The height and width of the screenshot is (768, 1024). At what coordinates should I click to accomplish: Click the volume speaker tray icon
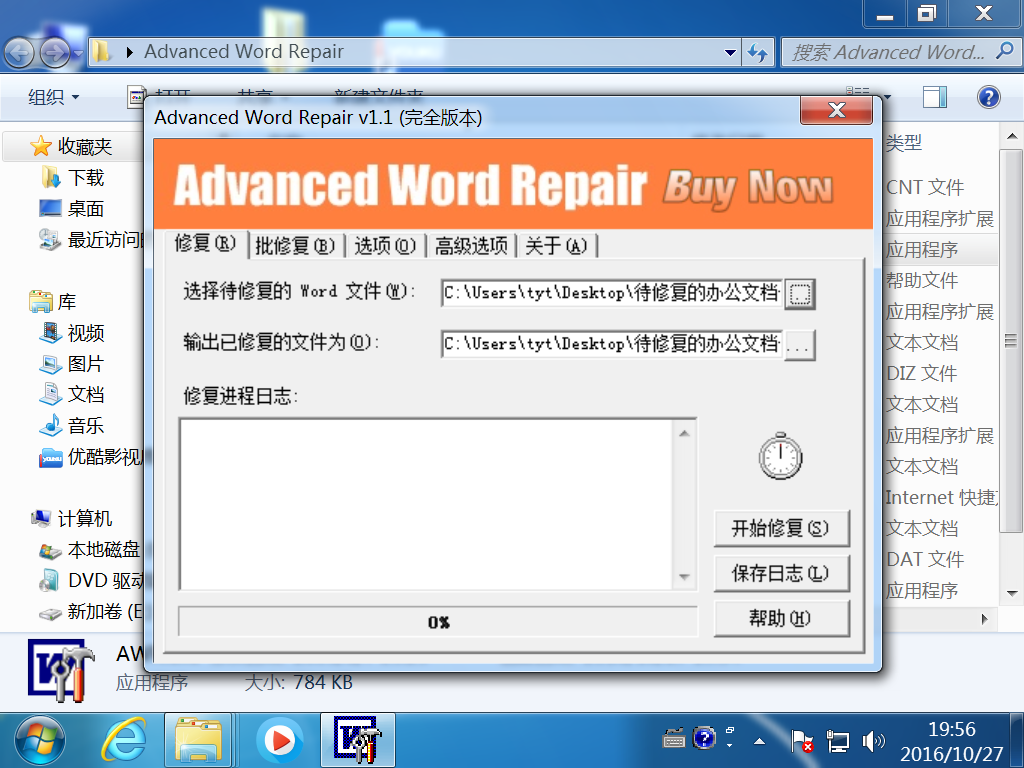[874, 741]
